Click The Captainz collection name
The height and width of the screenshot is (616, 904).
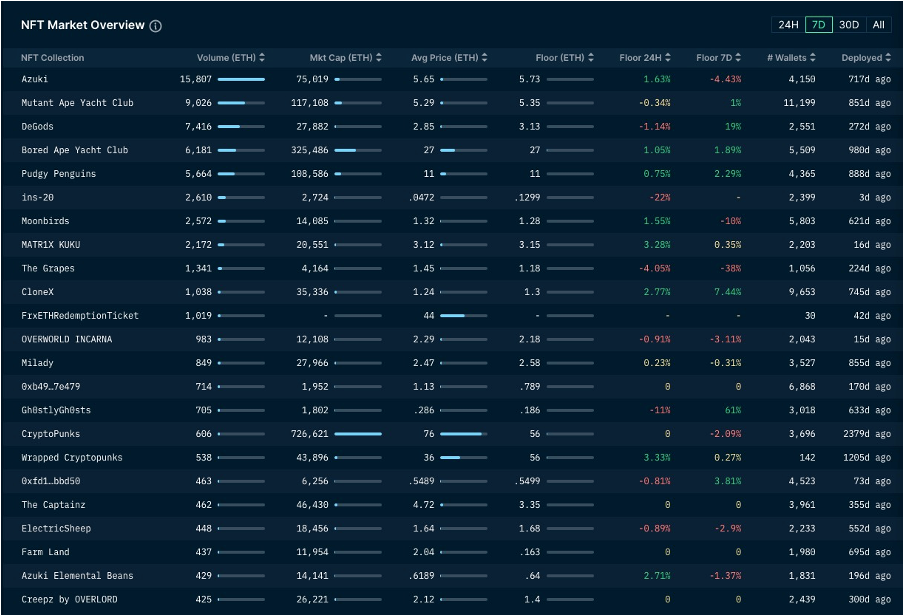[54, 505]
